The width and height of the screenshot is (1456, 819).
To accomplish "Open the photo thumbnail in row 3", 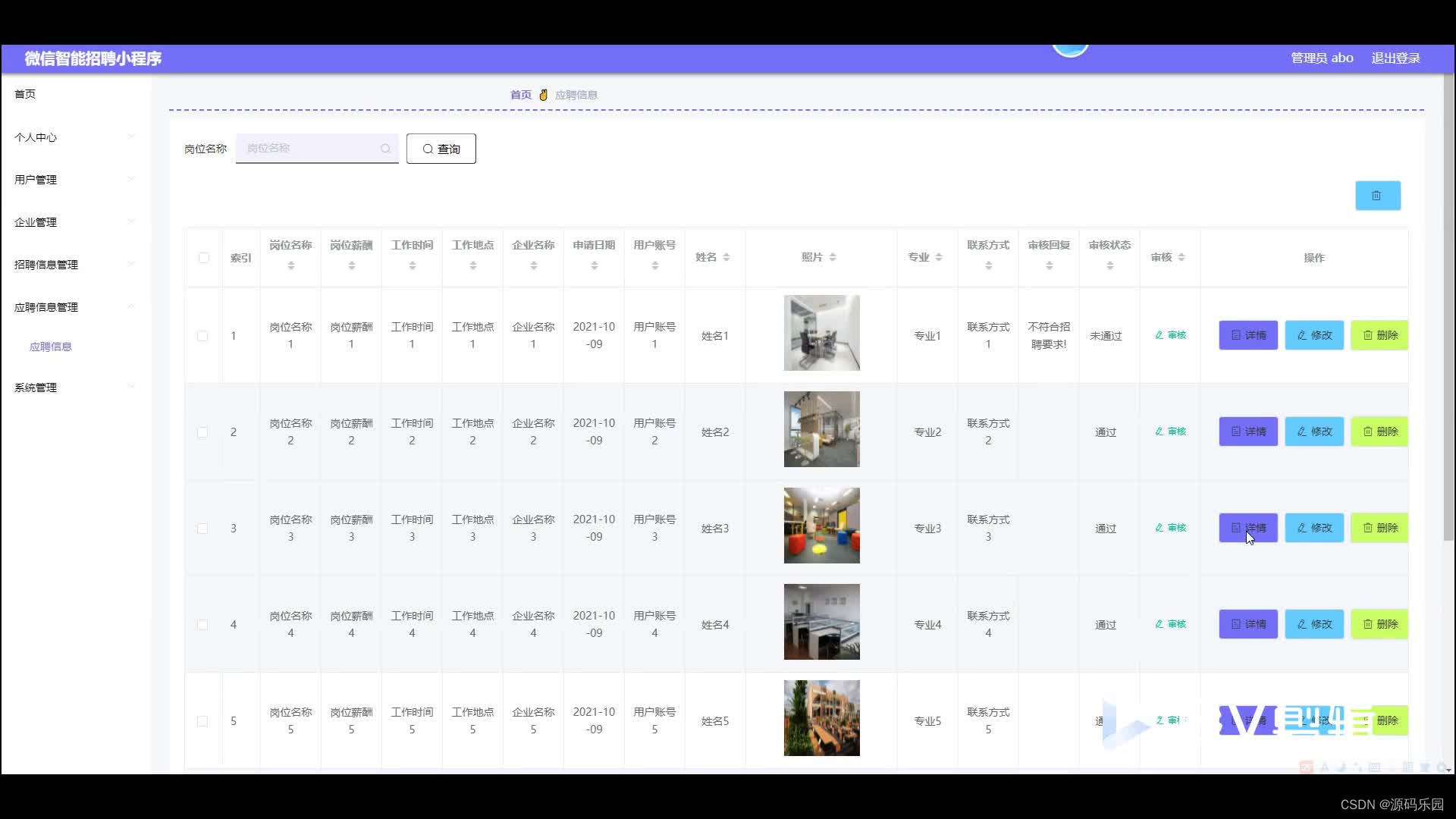I will [821, 526].
